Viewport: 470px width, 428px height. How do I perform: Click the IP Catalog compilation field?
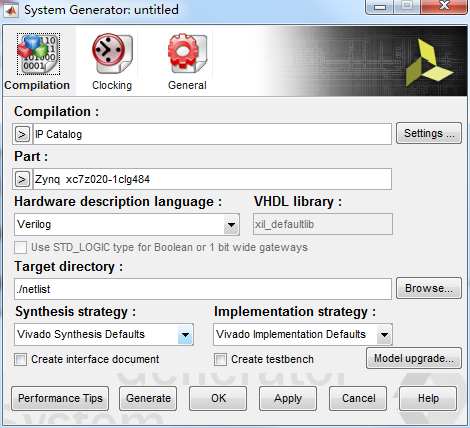[212, 134]
